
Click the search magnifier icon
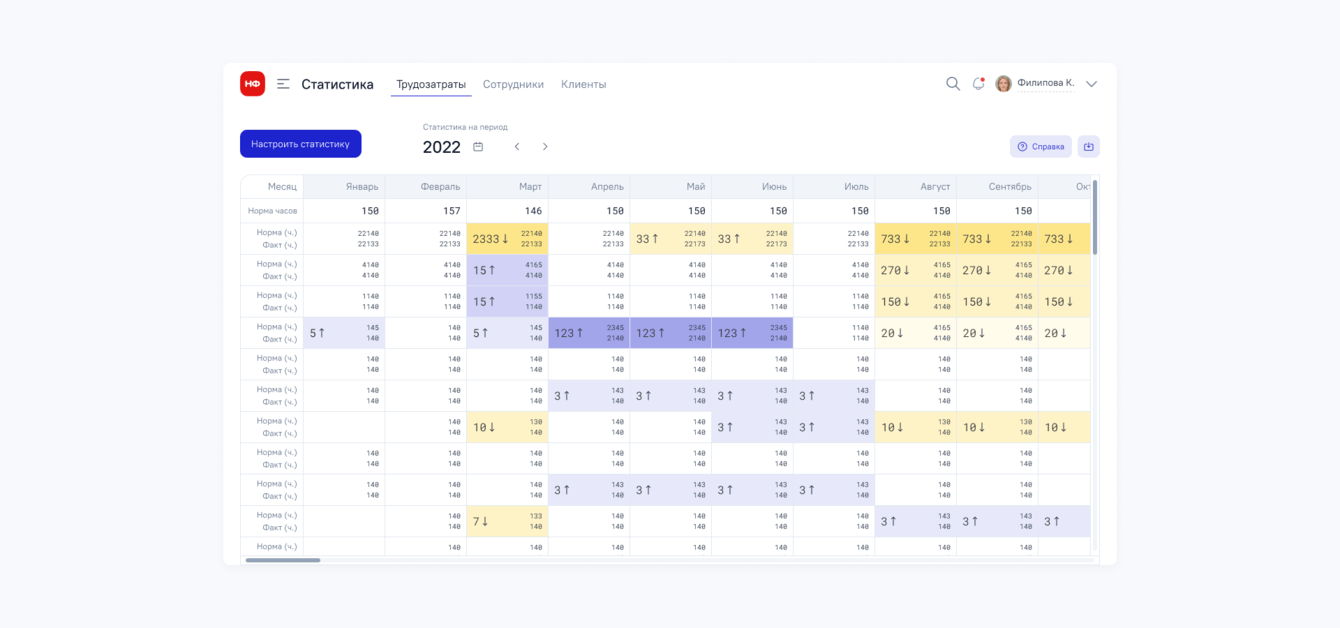click(x=953, y=84)
